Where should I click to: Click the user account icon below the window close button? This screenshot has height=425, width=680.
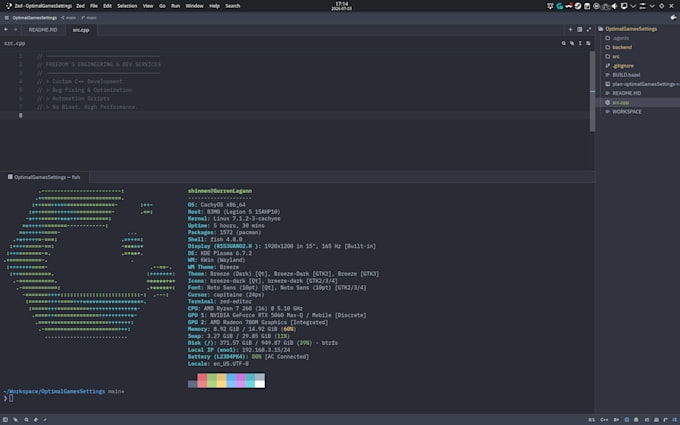coord(673,18)
